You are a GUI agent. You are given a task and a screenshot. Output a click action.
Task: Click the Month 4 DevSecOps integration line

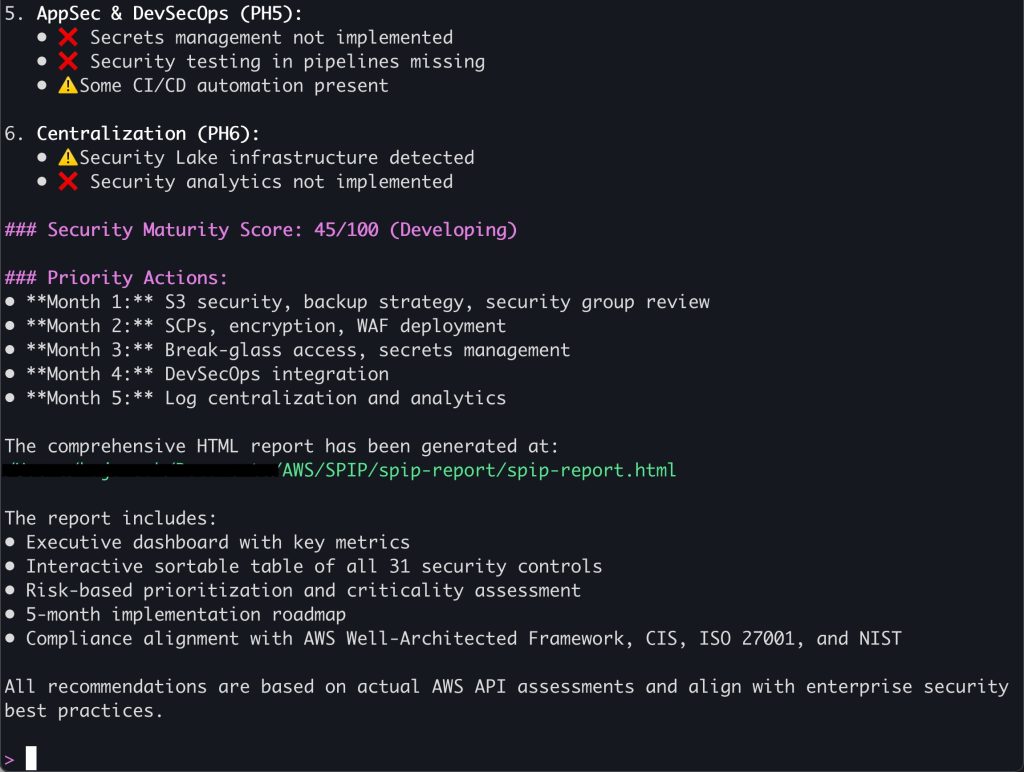tap(208, 374)
